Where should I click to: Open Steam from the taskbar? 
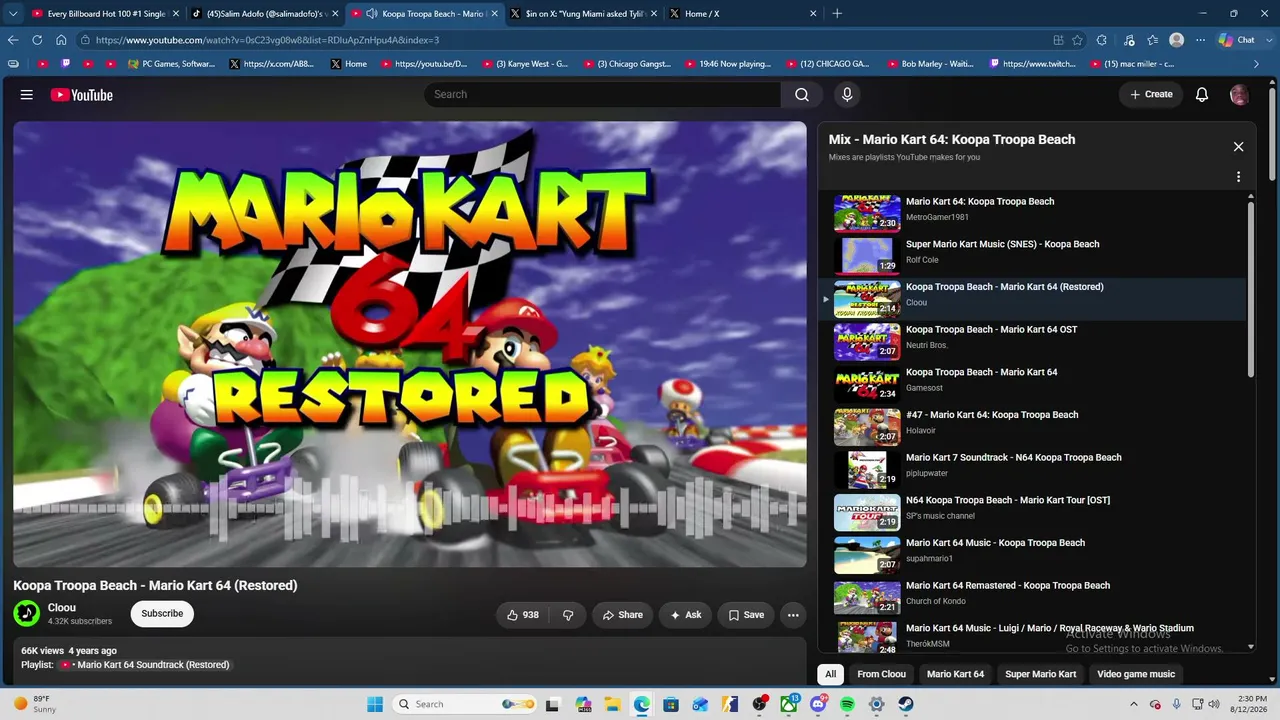tap(905, 704)
